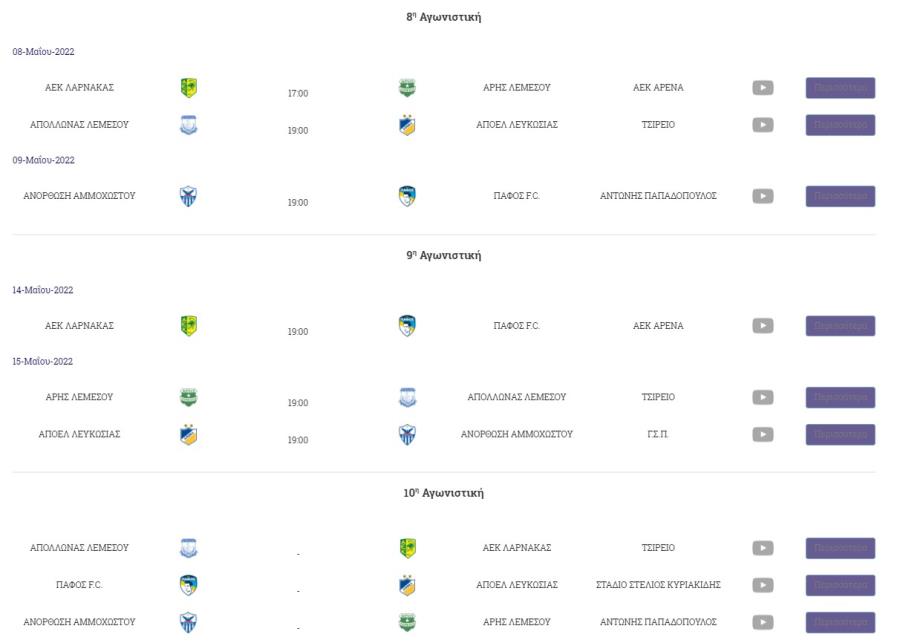Open ΣΤΑΔΙΟ ΣΤΕΛΙΟΣ ΚΥΡΙΑΚΙΔΗΣ venue
This screenshot has height=643, width=900.
pos(658,585)
